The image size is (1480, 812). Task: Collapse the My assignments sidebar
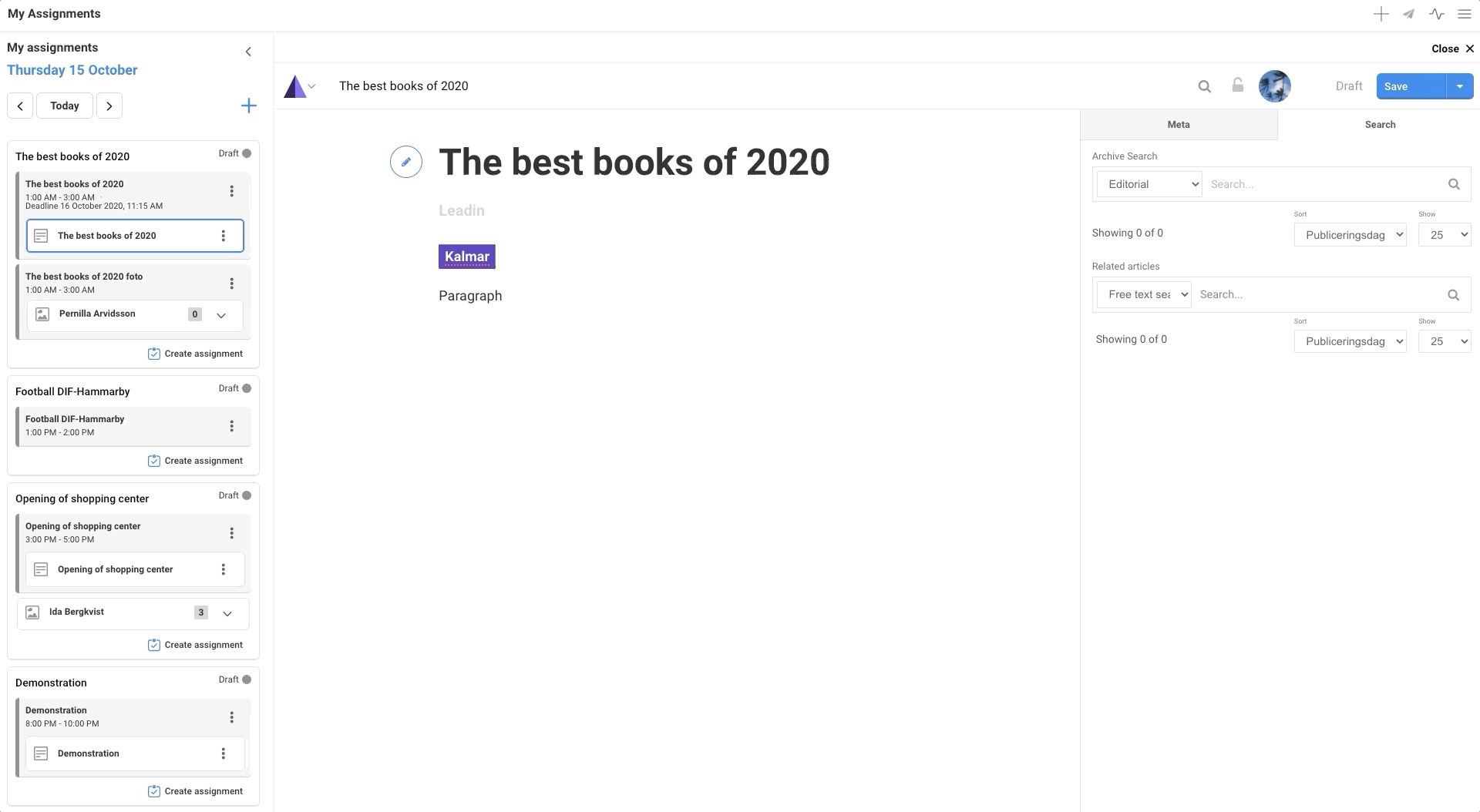click(248, 52)
